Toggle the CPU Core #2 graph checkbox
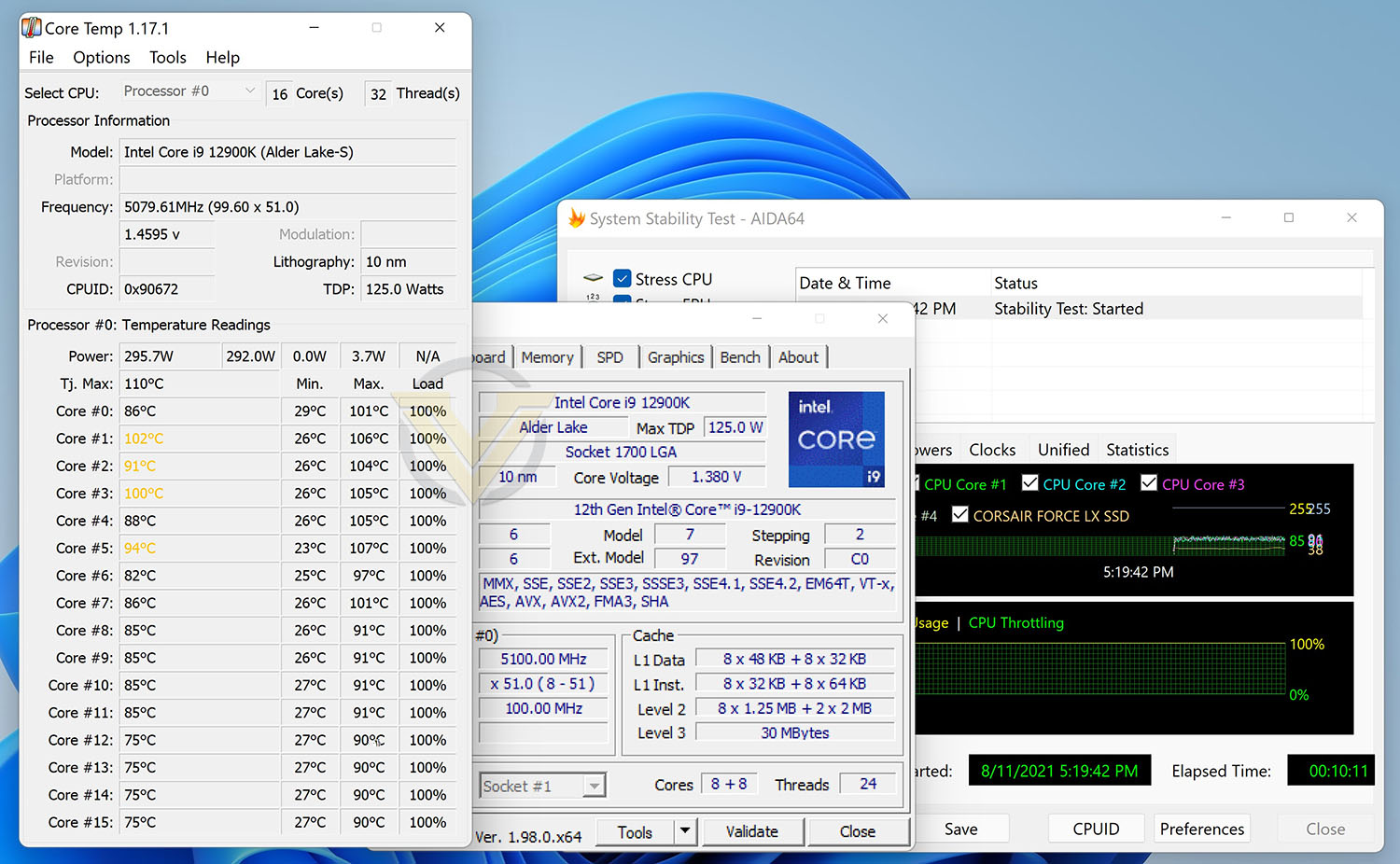Viewport: 1400px width, 864px height. coord(1030,482)
